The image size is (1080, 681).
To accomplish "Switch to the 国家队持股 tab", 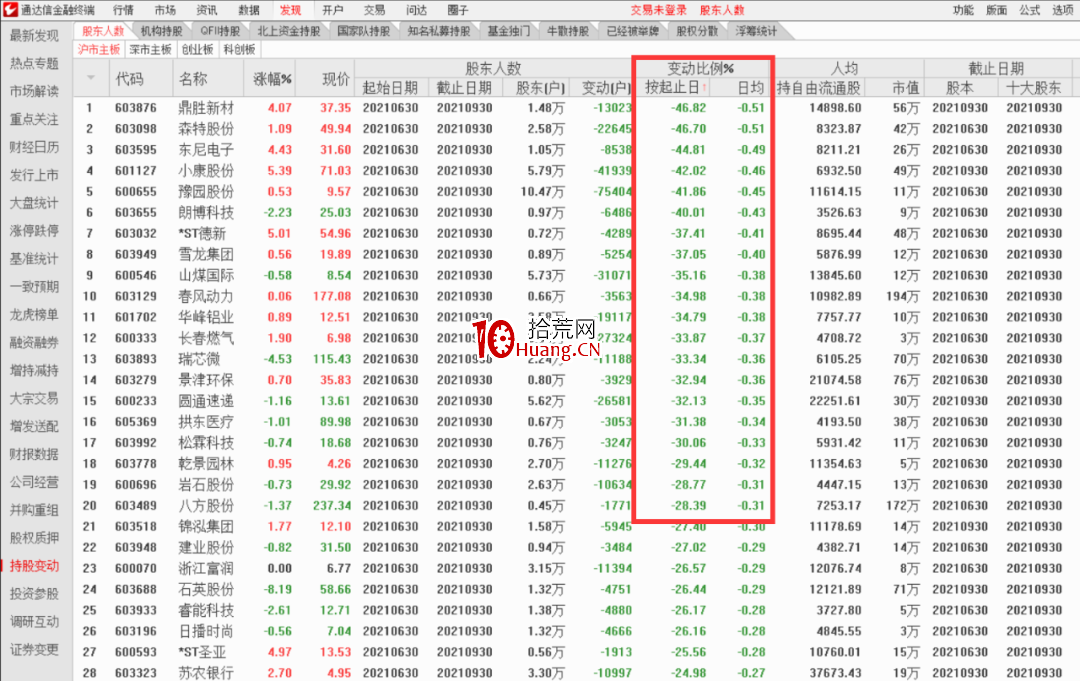I will [364, 31].
